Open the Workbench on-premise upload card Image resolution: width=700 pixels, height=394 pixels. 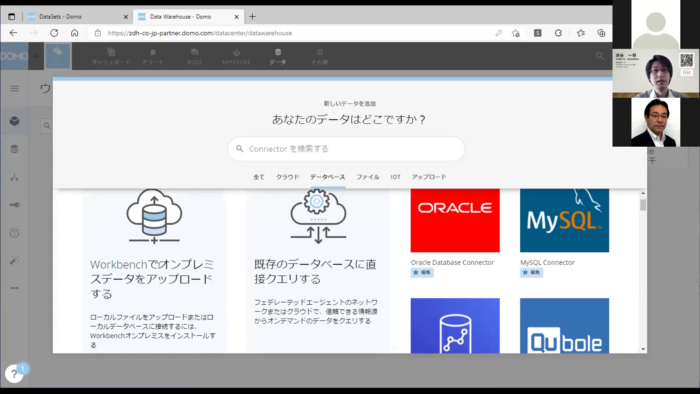154,271
